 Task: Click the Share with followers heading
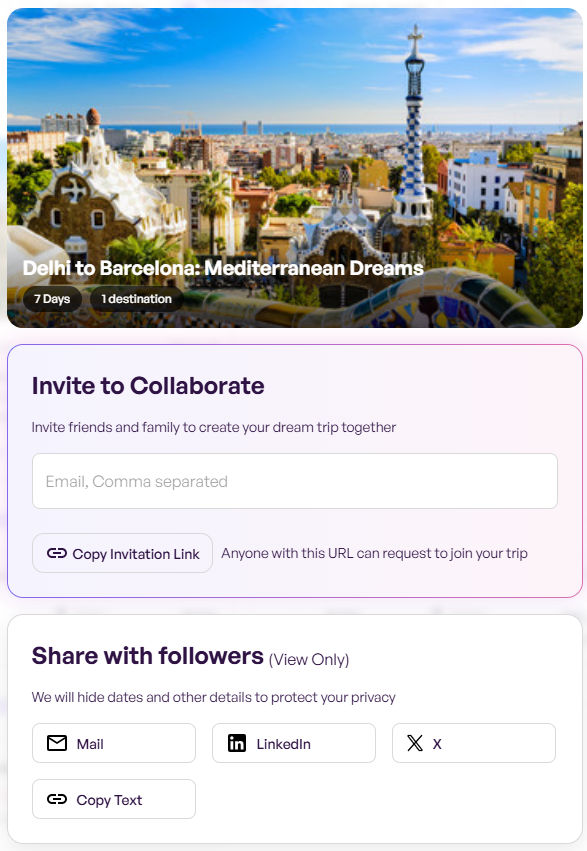click(148, 656)
